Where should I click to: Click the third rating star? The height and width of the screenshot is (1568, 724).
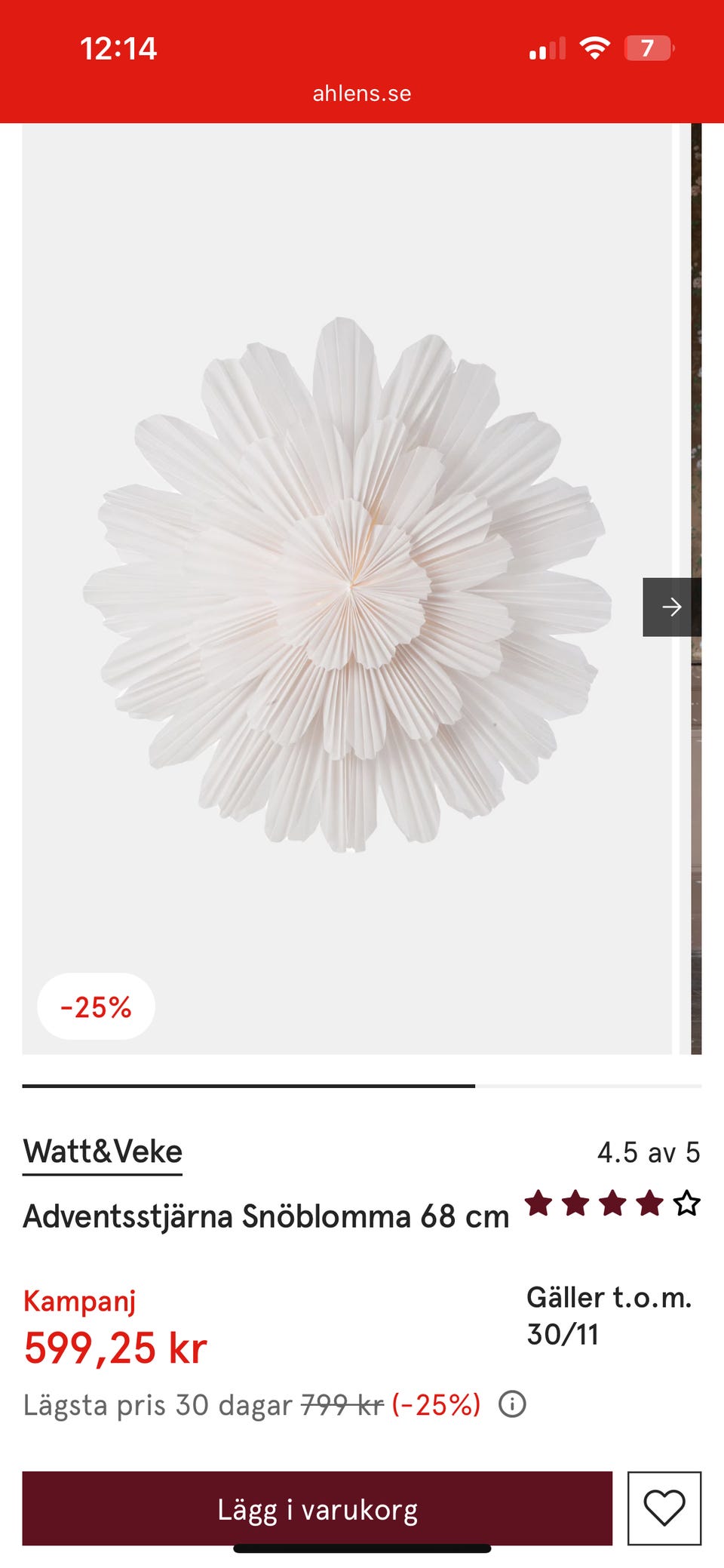pos(612,1203)
